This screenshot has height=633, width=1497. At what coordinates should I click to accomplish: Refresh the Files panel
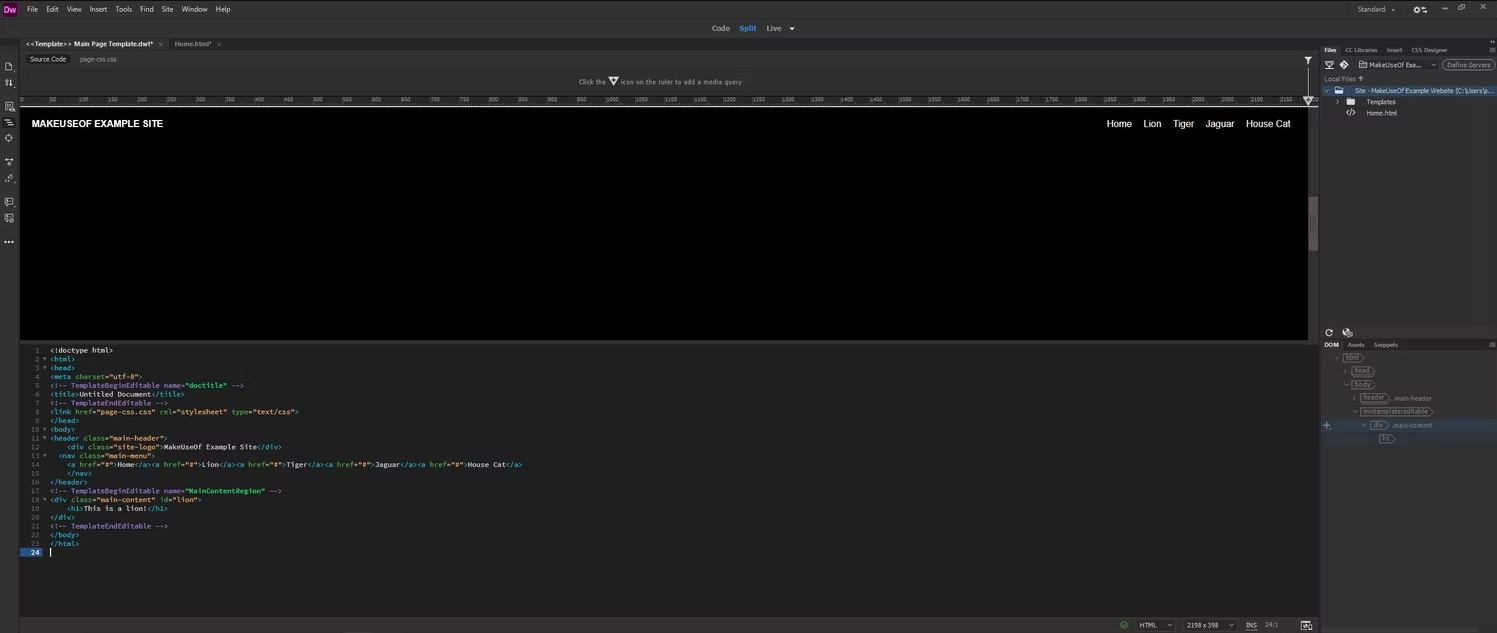[1329, 333]
